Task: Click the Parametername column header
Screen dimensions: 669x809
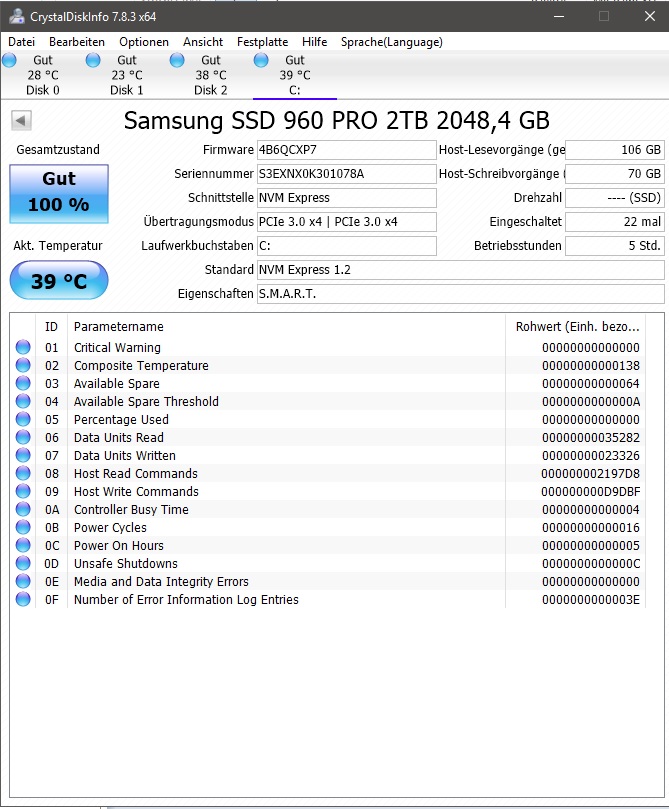Action: pos(286,327)
